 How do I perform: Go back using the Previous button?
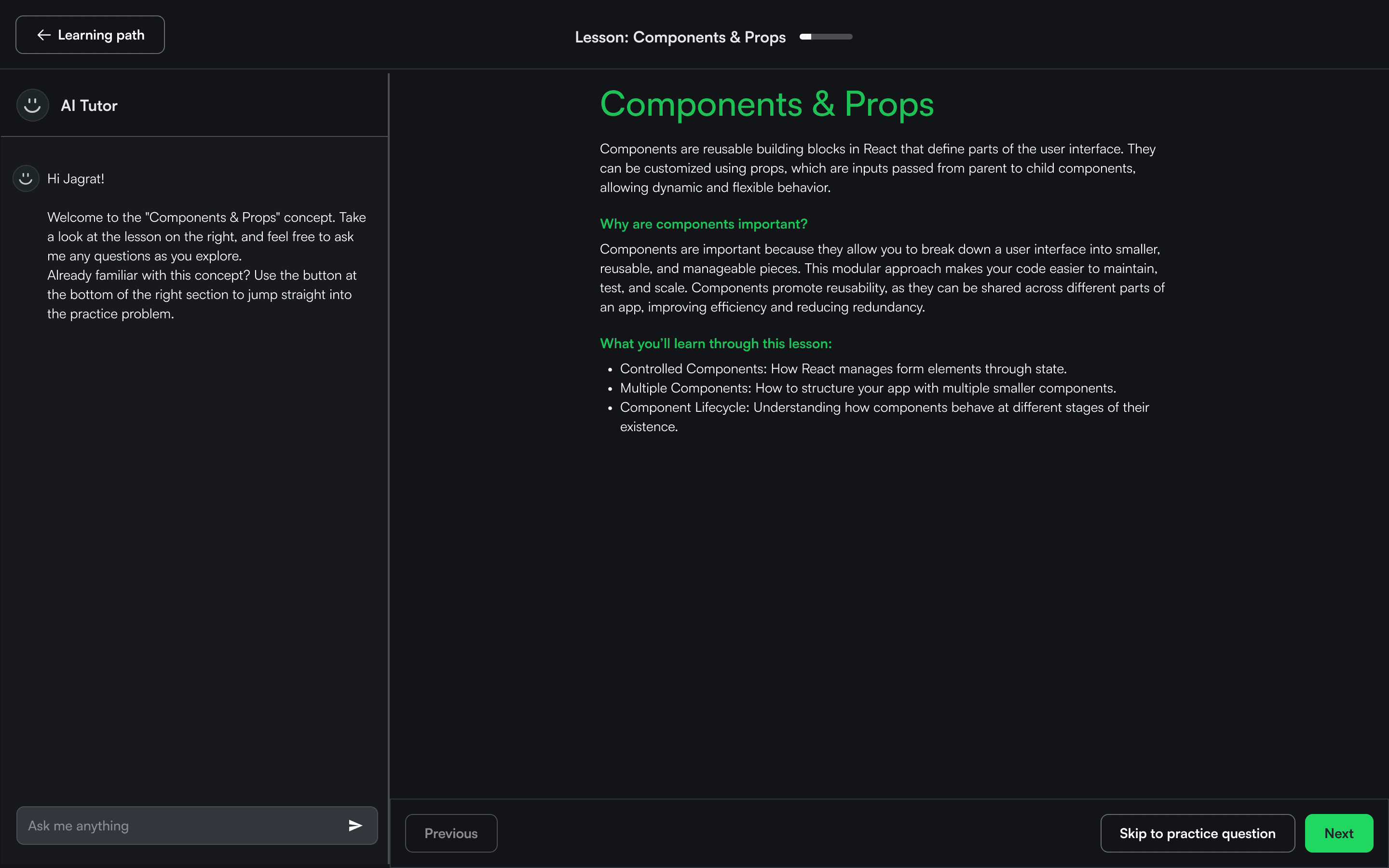pyautogui.click(x=450, y=833)
